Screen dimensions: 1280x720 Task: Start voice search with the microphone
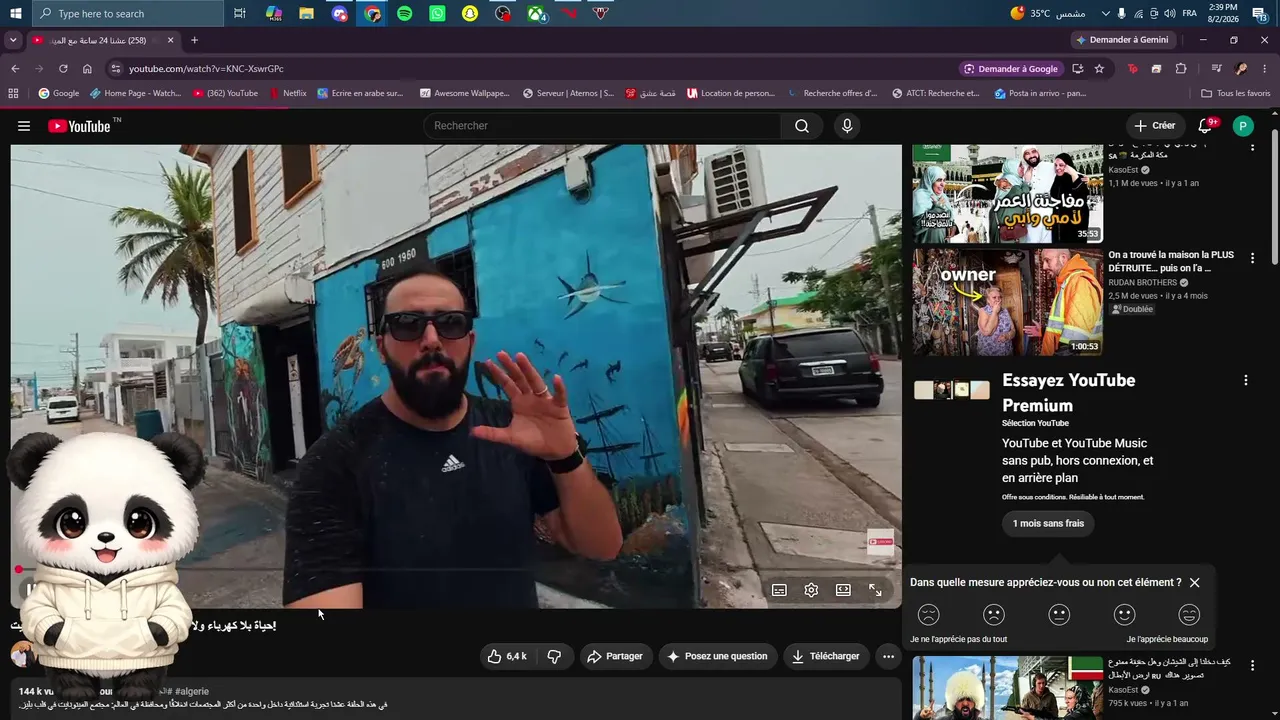point(847,126)
